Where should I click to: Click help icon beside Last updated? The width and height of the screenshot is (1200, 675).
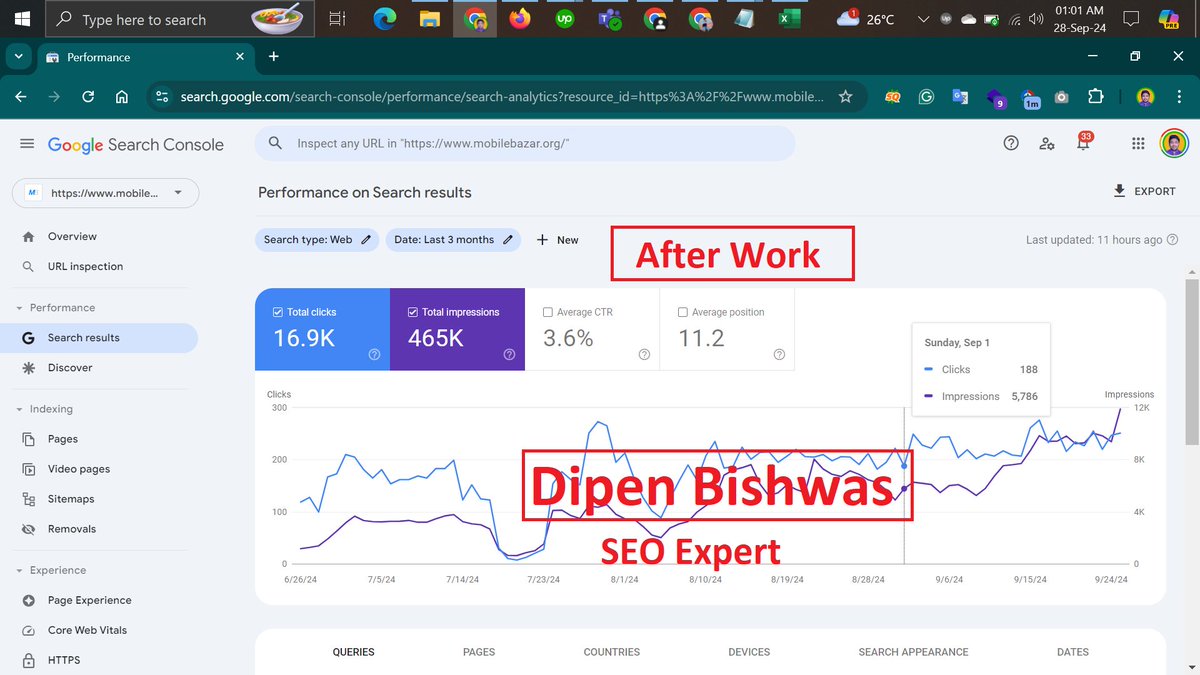coord(1172,240)
